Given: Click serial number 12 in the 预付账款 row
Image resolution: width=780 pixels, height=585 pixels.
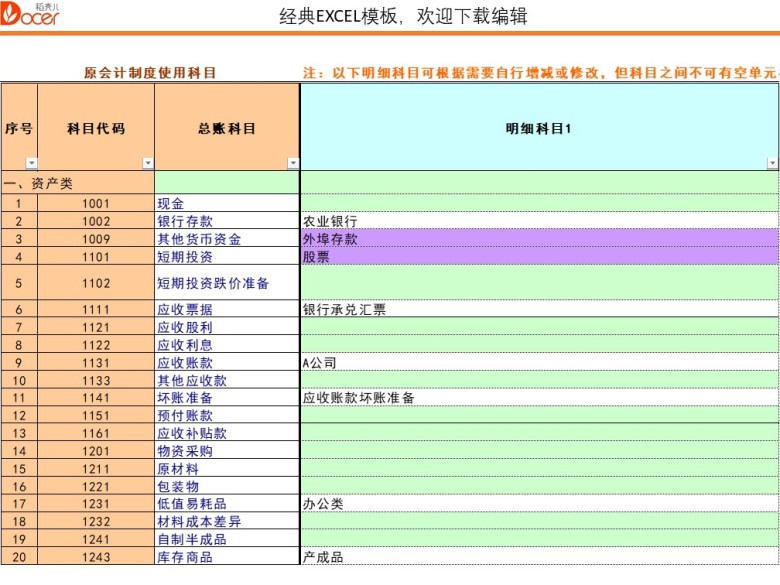Looking at the screenshot, I should 19,415.
